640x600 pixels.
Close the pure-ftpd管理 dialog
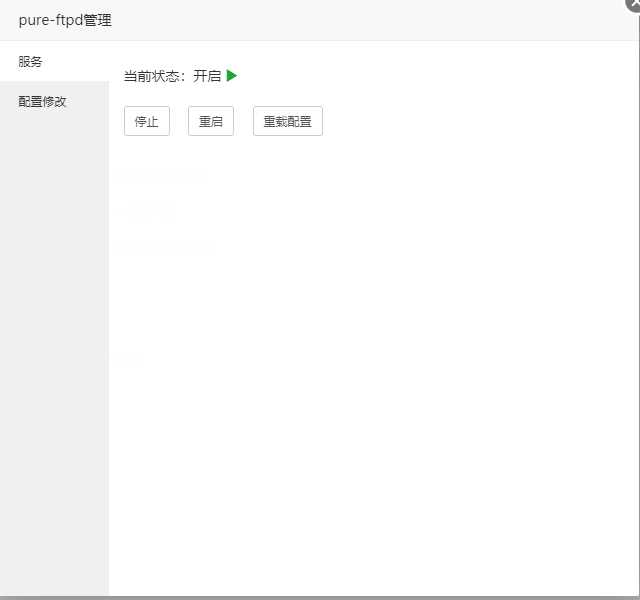633,4
